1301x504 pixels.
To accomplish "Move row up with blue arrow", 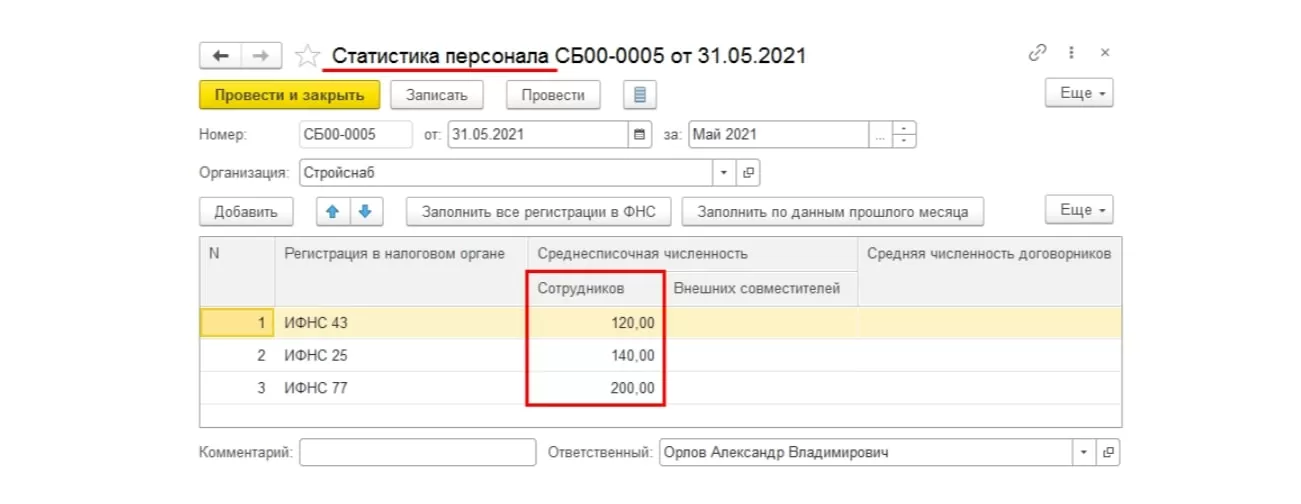I will tap(333, 212).
